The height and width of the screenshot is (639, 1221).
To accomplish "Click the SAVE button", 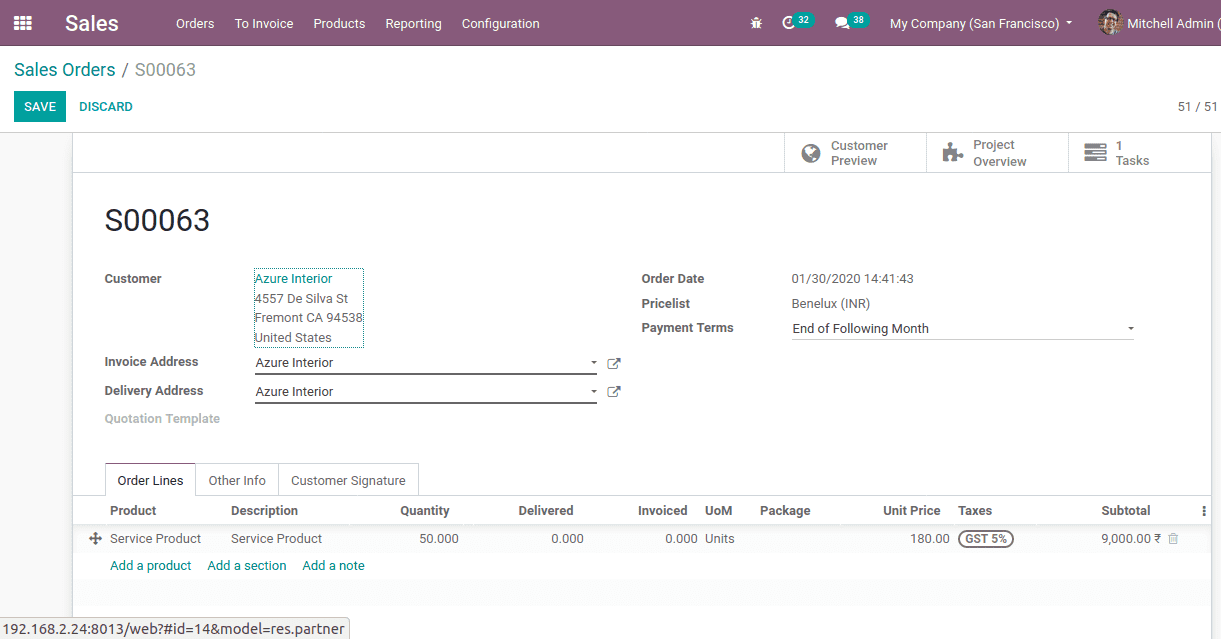I will tap(40, 107).
